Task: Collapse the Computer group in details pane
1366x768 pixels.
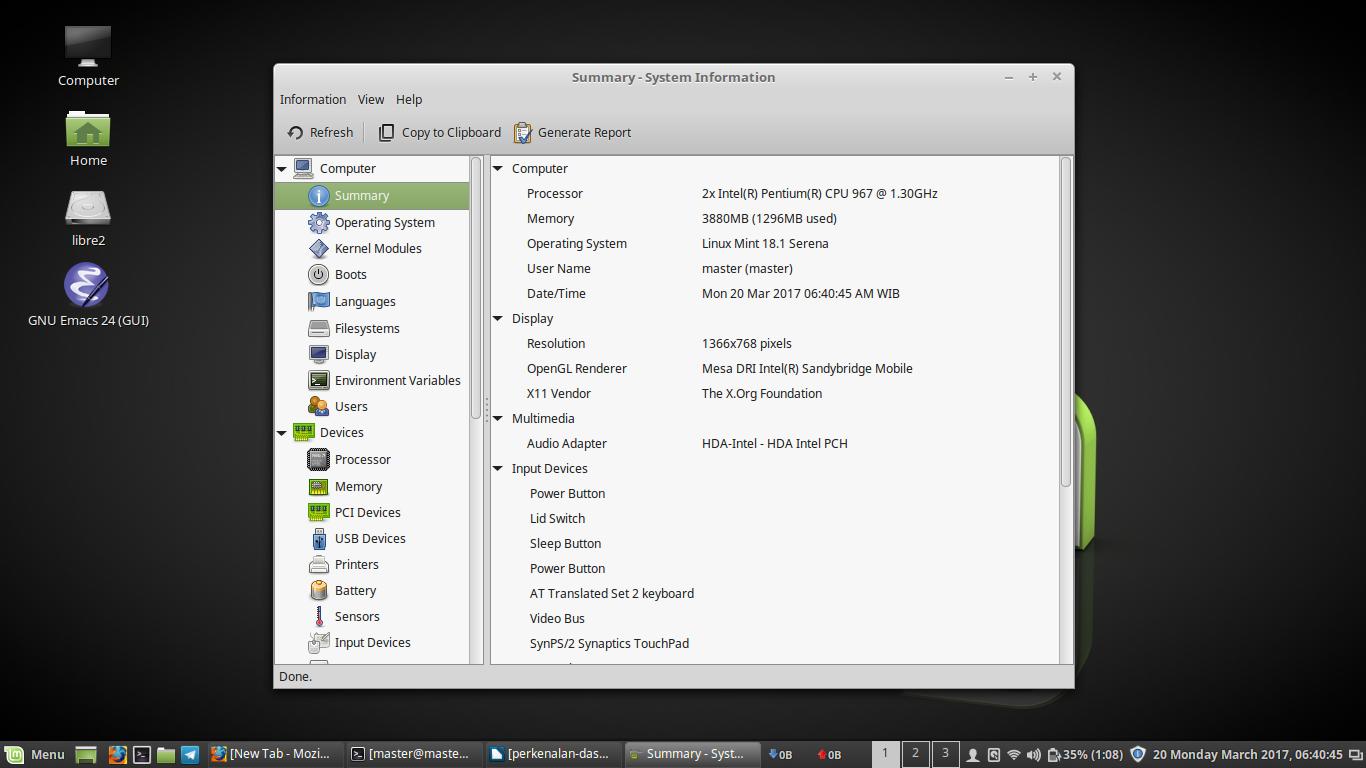Action: click(498, 169)
